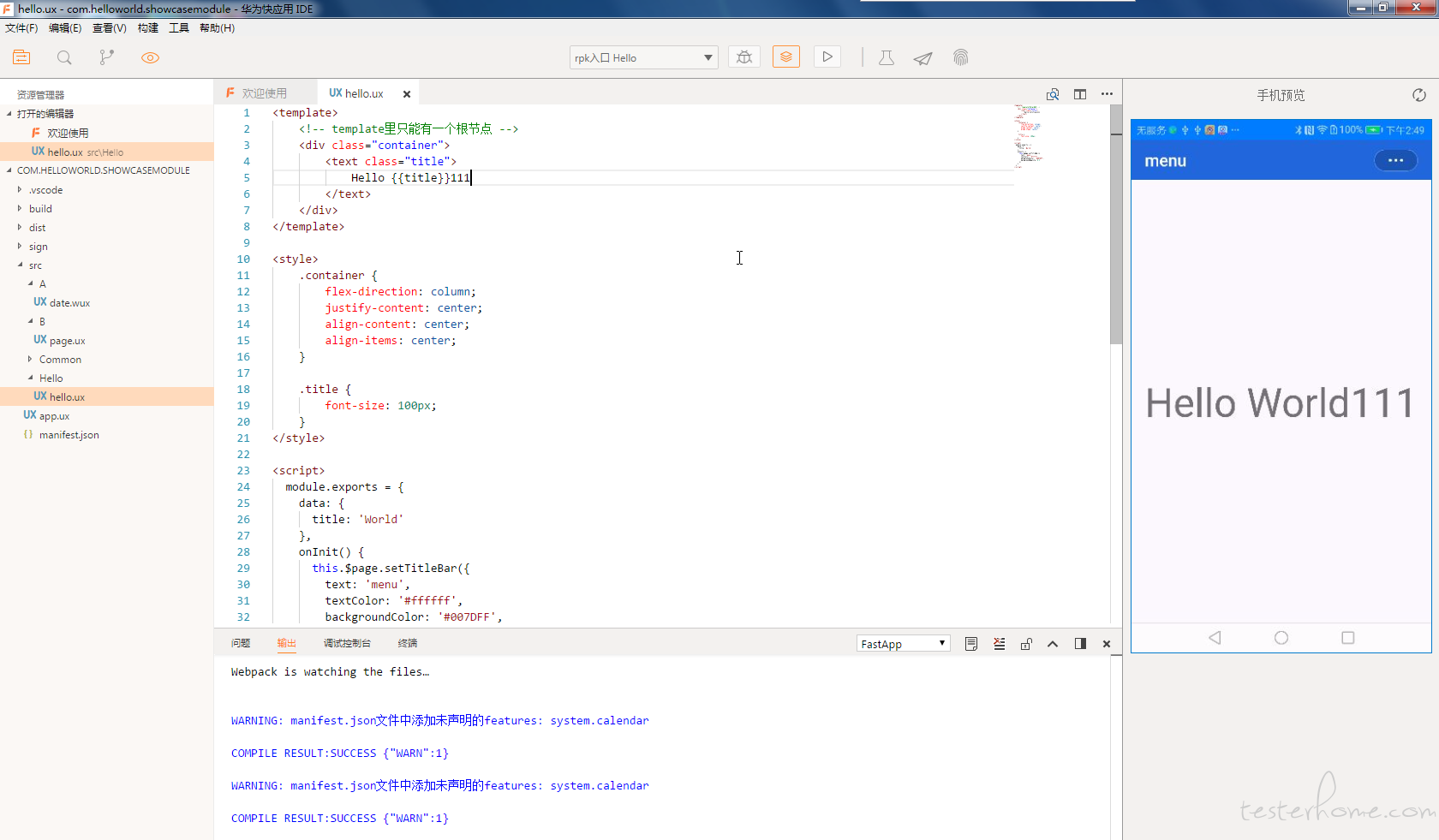Open the 编辑(E) menu
Viewport: 1439px width, 840px height.
65,28
